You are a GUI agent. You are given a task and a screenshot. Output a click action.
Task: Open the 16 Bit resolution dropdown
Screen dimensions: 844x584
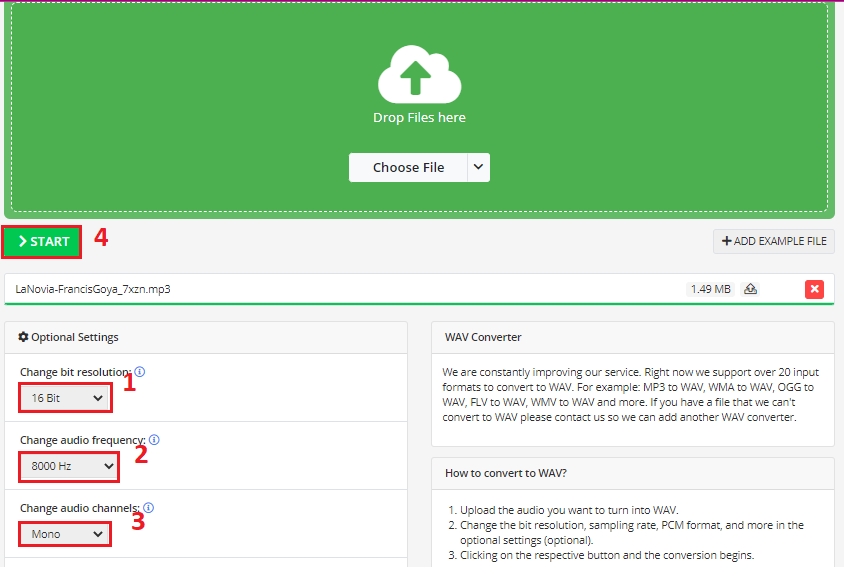[66, 398]
